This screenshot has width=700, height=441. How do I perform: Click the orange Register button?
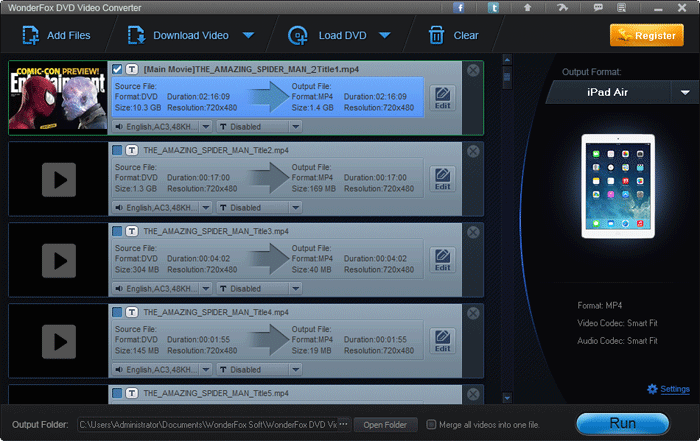(647, 35)
